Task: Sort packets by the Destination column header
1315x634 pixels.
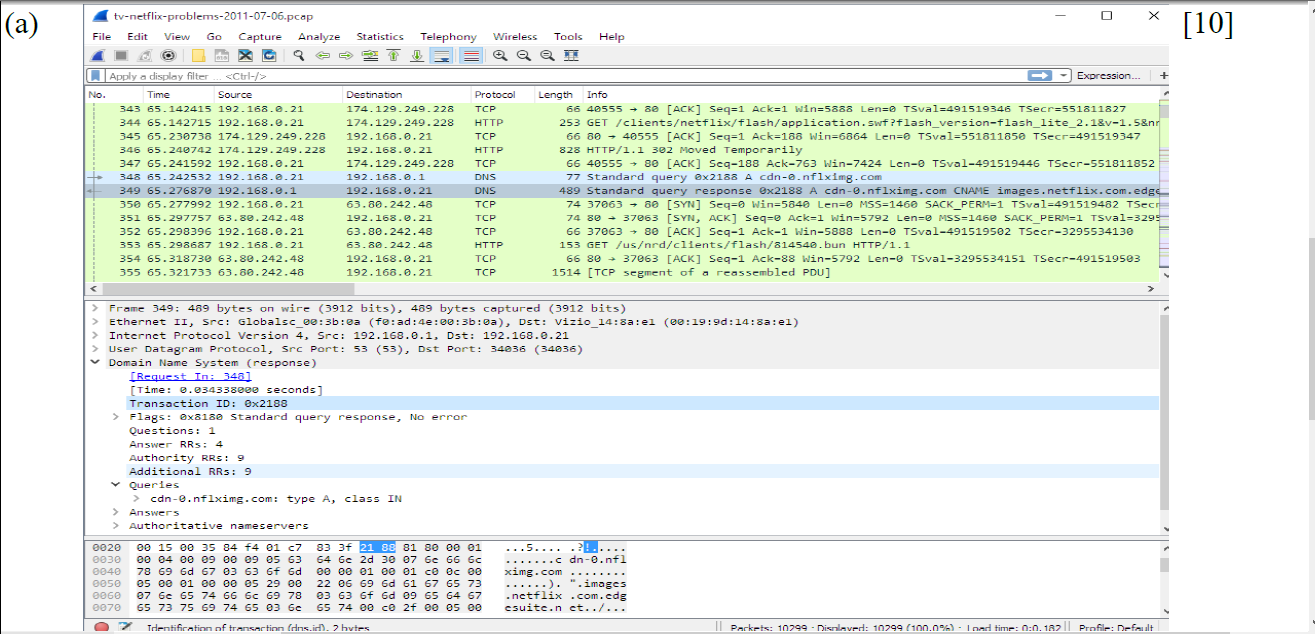Action: 406,95
